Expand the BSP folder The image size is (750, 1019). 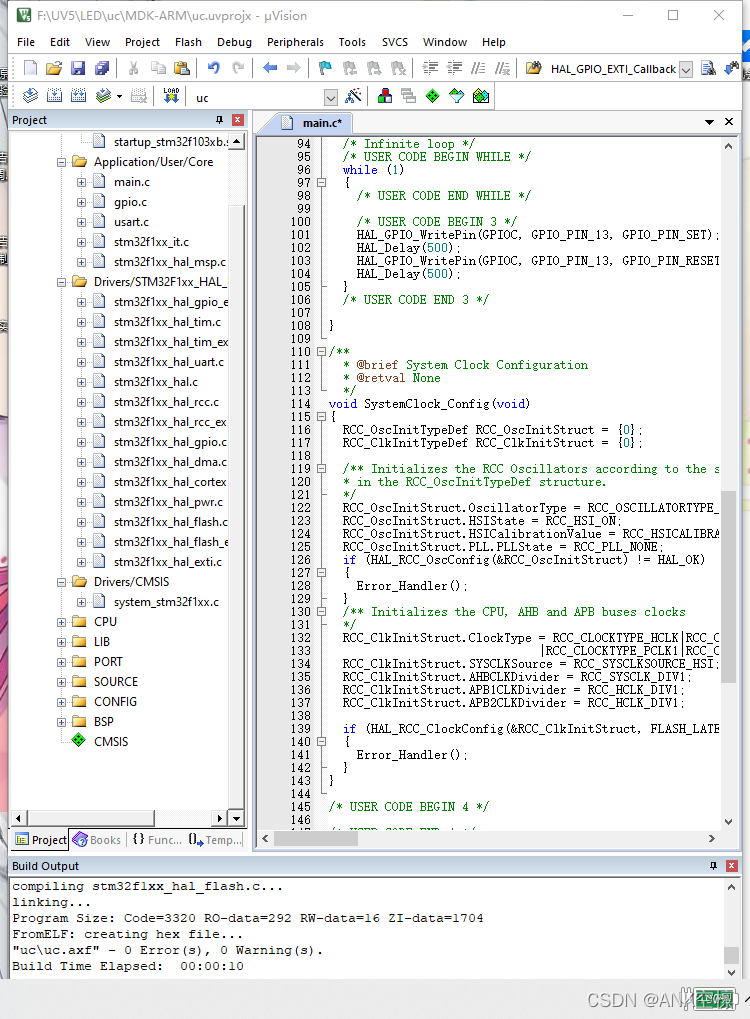point(61,723)
